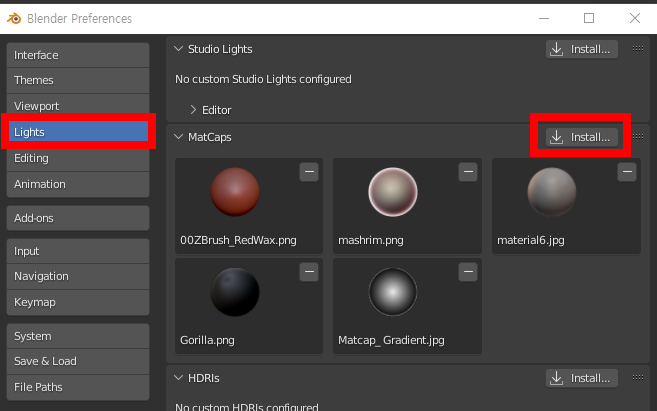Remove the material6.jpg matcap
Image resolution: width=657 pixels, height=411 pixels.
(x=627, y=172)
